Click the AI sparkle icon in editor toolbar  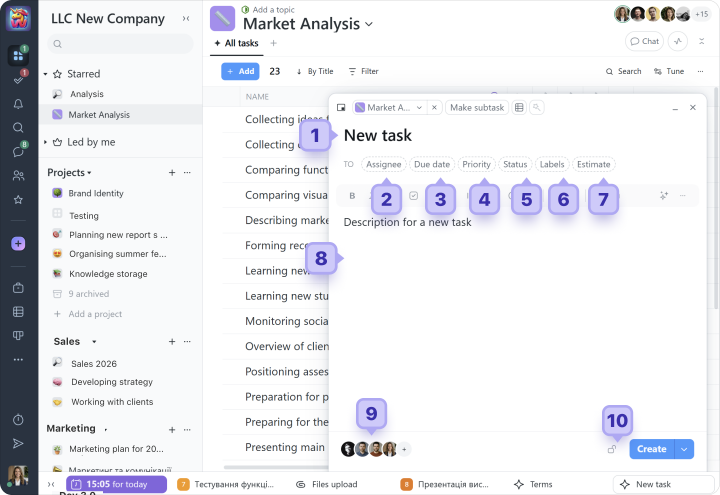pyautogui.click(x=662, y=196)
